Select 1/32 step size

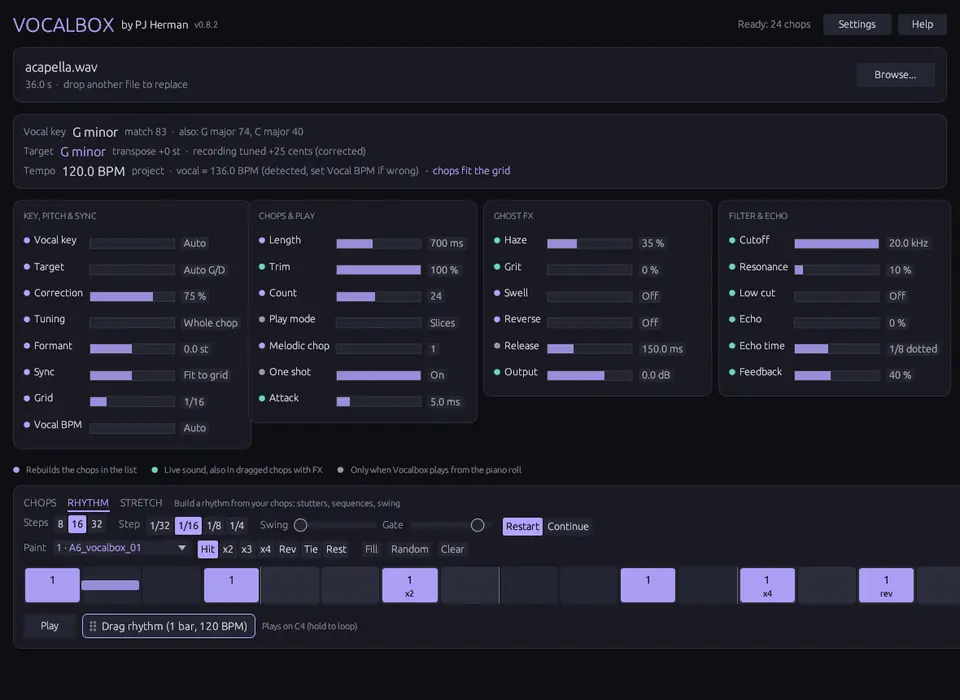click(160, 525)
